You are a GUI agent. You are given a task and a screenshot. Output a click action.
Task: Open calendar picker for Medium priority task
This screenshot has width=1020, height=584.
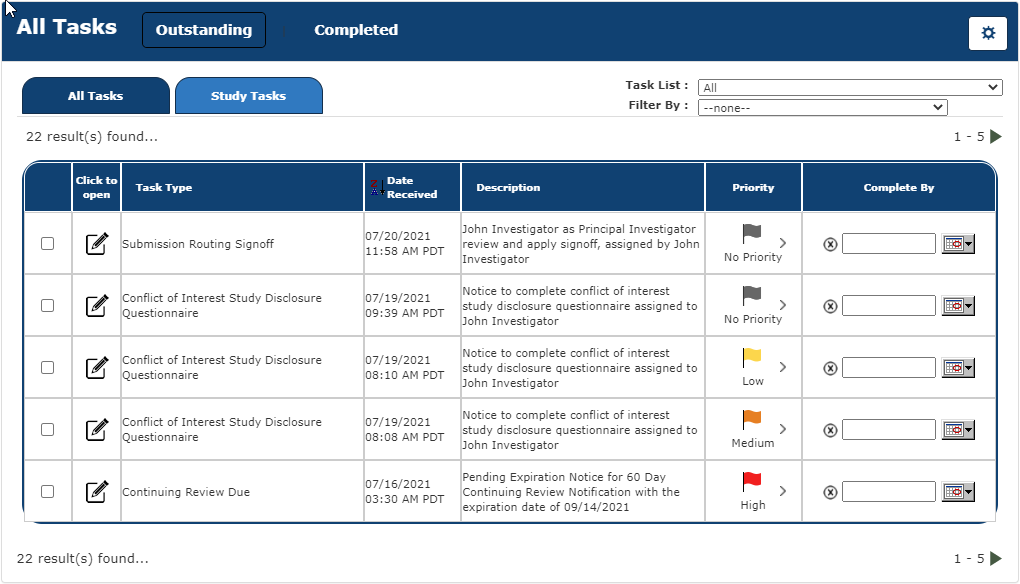tap(958, 429)
